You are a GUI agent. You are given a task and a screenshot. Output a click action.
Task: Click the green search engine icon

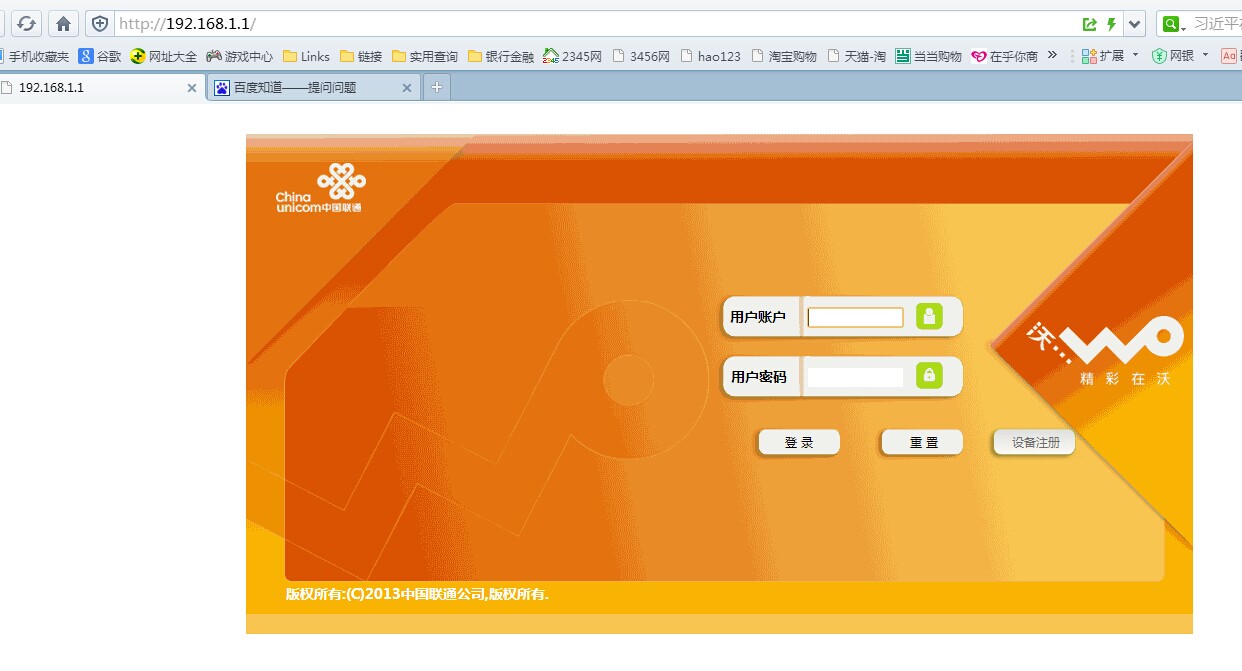click(x=1171, y=24)
